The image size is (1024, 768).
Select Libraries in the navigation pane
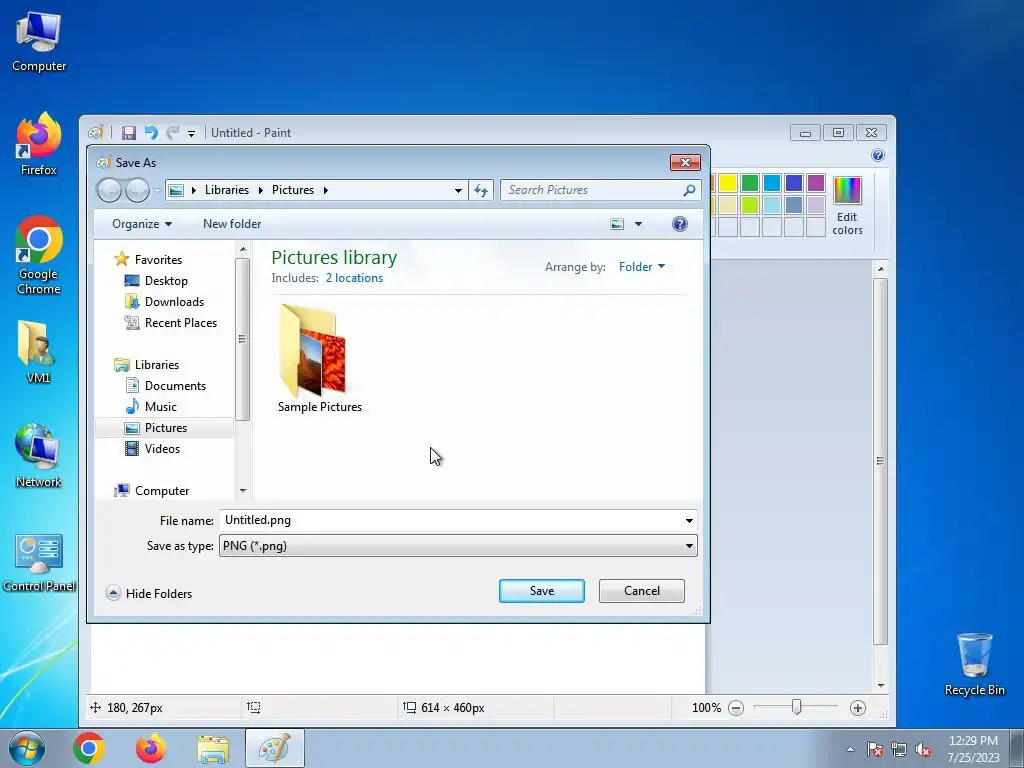[x=157, y=364]
